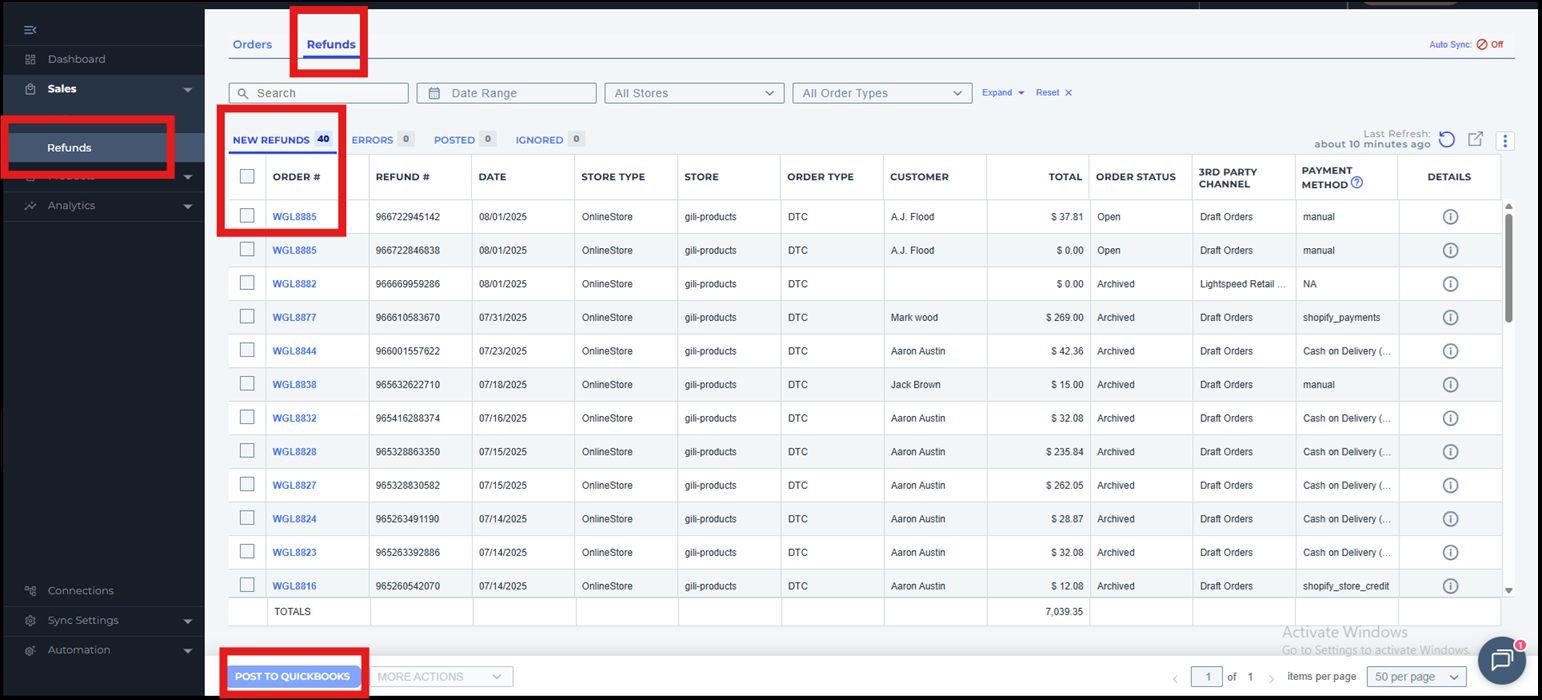Click info icon for order WGL8844 row
Image resolution: width=1542 pixels, height=700 pixels.
1450,351
